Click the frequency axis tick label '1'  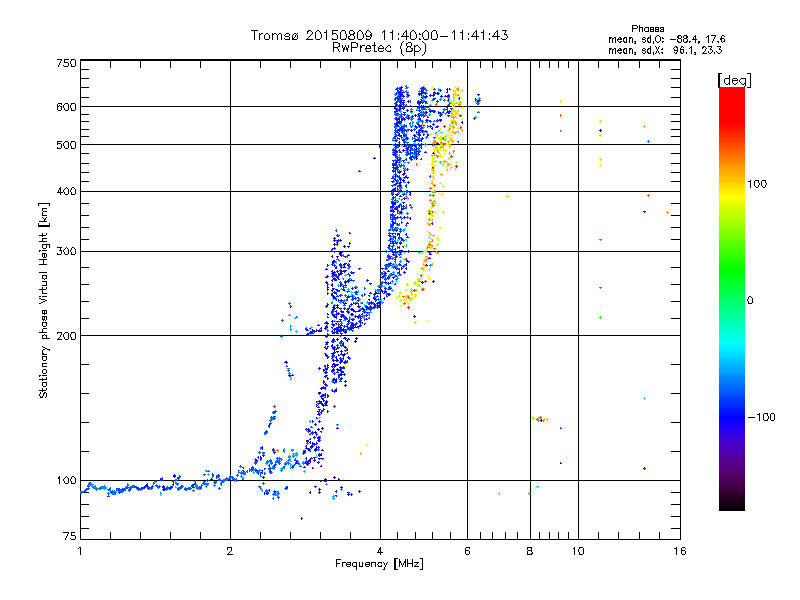coord(80,551)
